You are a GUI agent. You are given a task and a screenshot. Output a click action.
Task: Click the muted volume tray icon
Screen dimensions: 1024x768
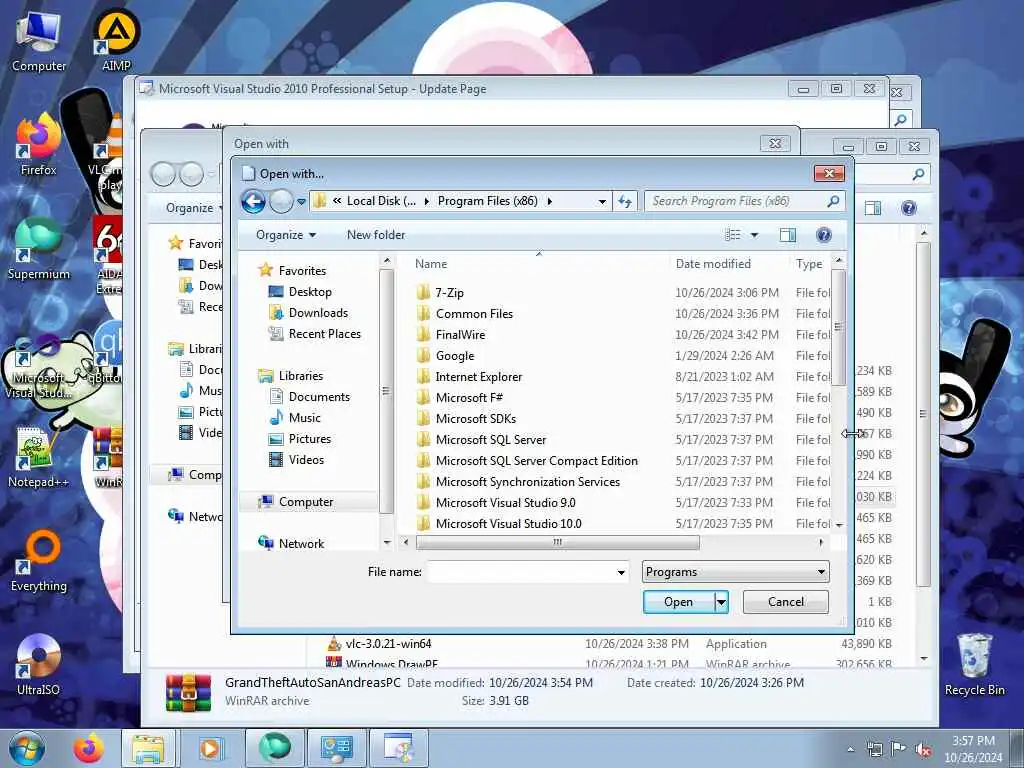923,750
